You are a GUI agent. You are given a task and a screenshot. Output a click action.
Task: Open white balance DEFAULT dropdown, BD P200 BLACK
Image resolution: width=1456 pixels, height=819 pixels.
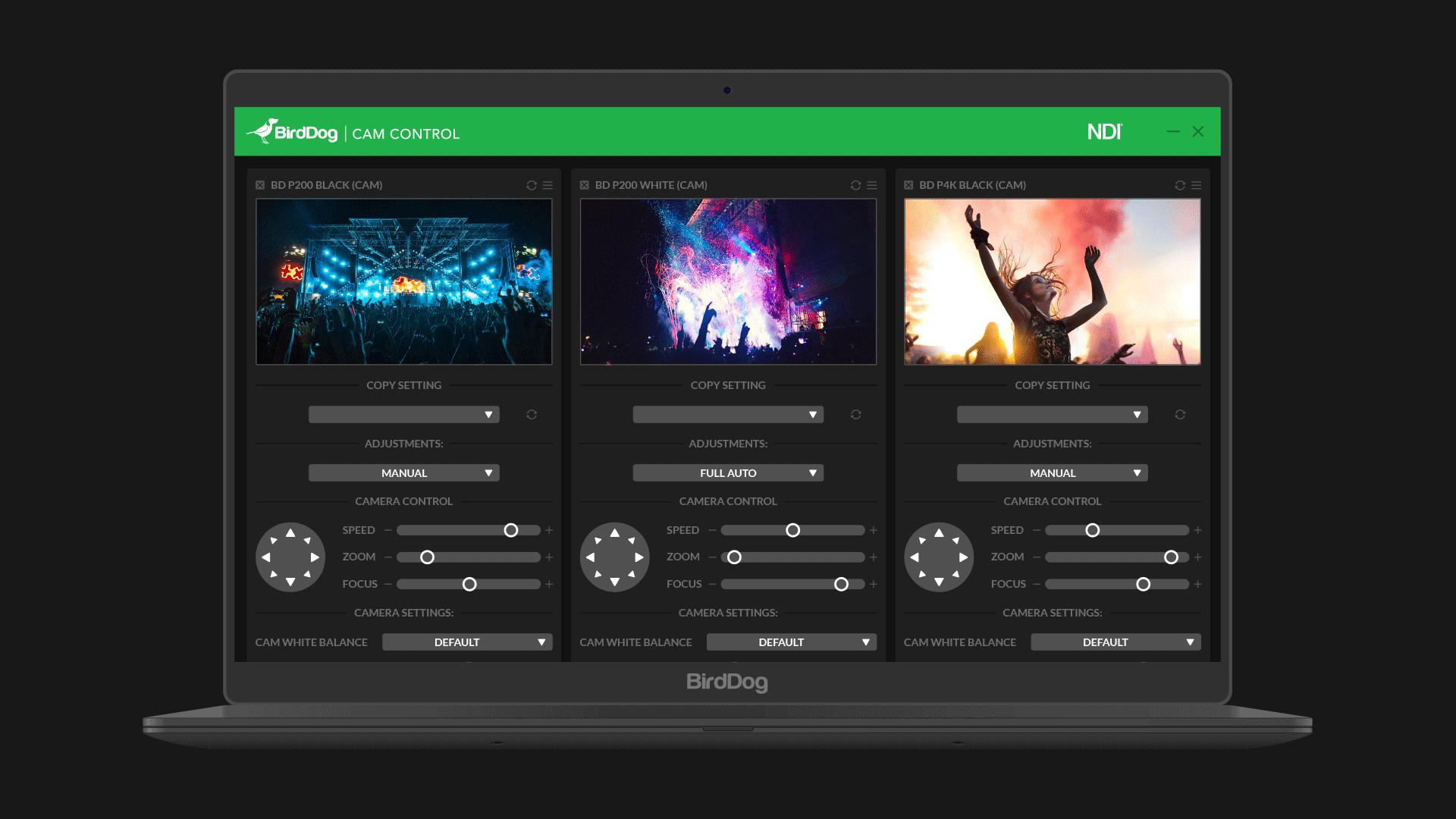(x=467, y=642)
